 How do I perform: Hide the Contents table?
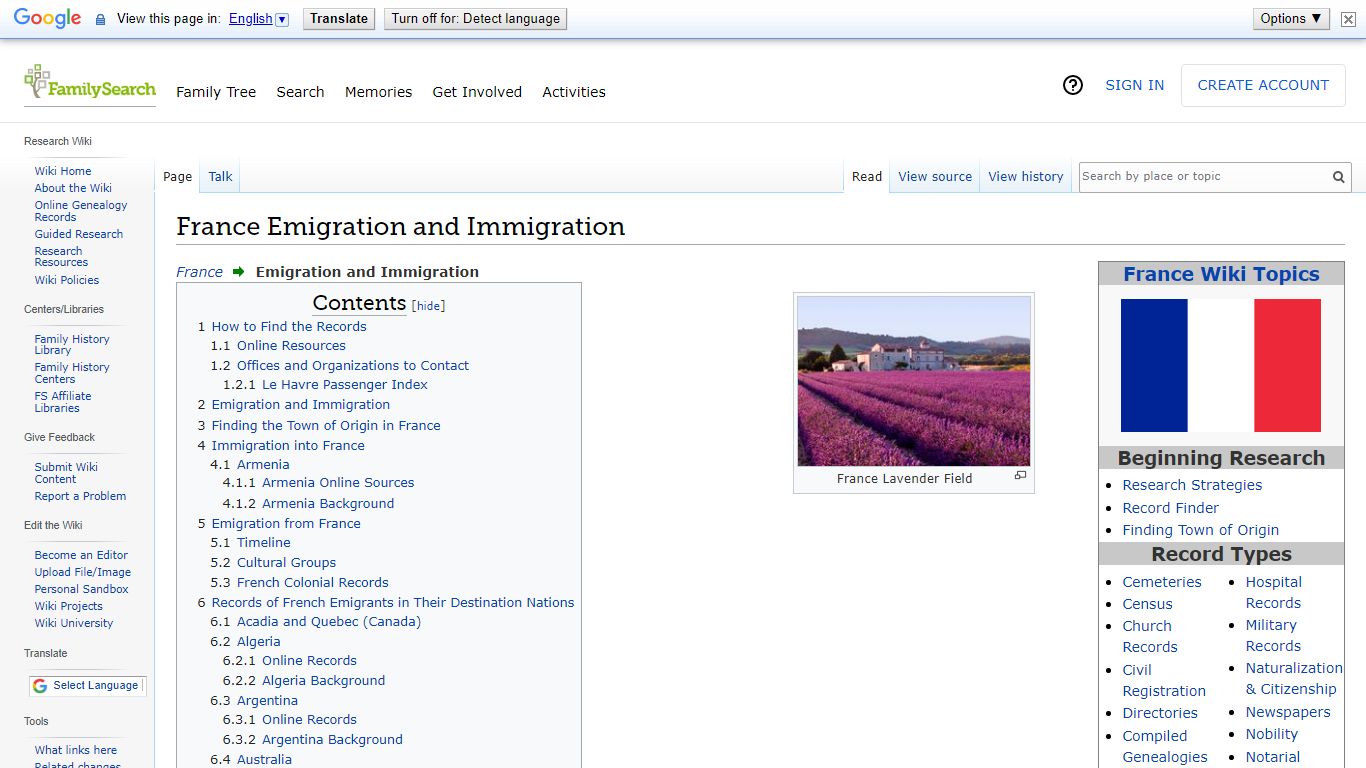[428, 306]
